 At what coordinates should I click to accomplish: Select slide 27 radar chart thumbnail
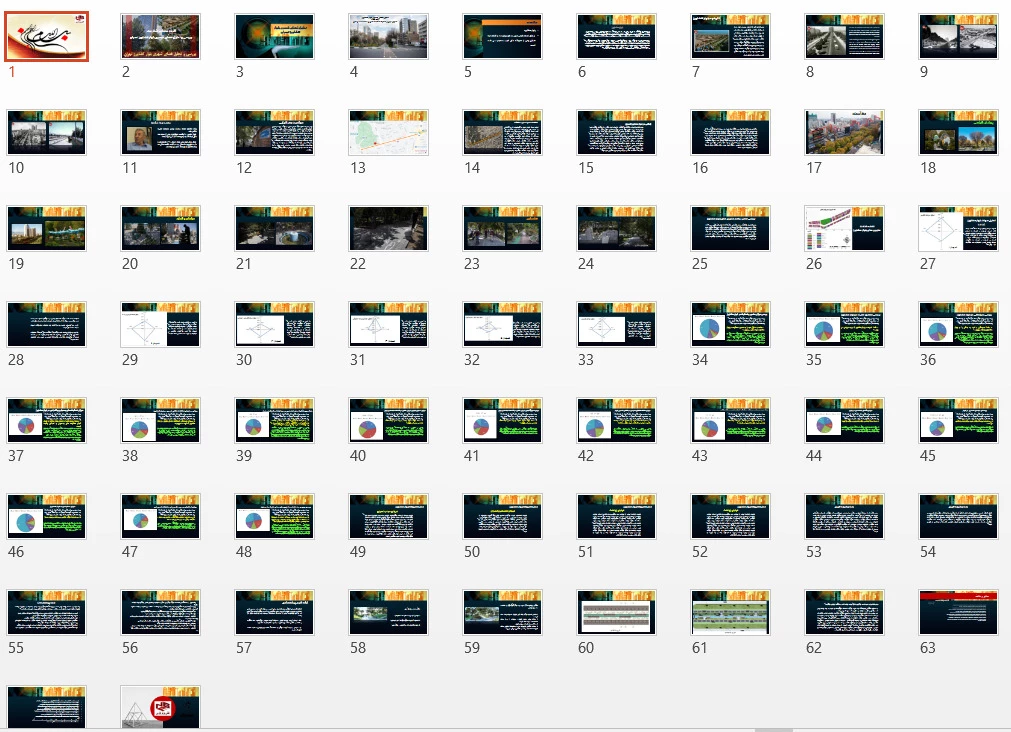point(958,229)
